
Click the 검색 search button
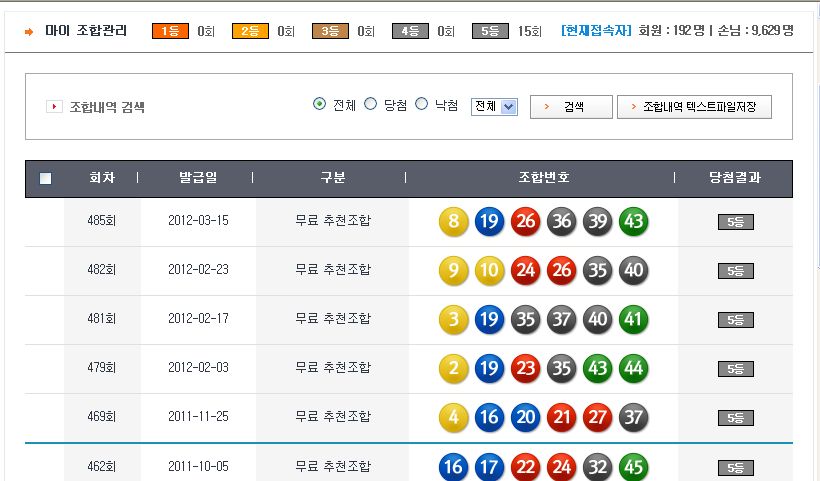pos(571,107)
